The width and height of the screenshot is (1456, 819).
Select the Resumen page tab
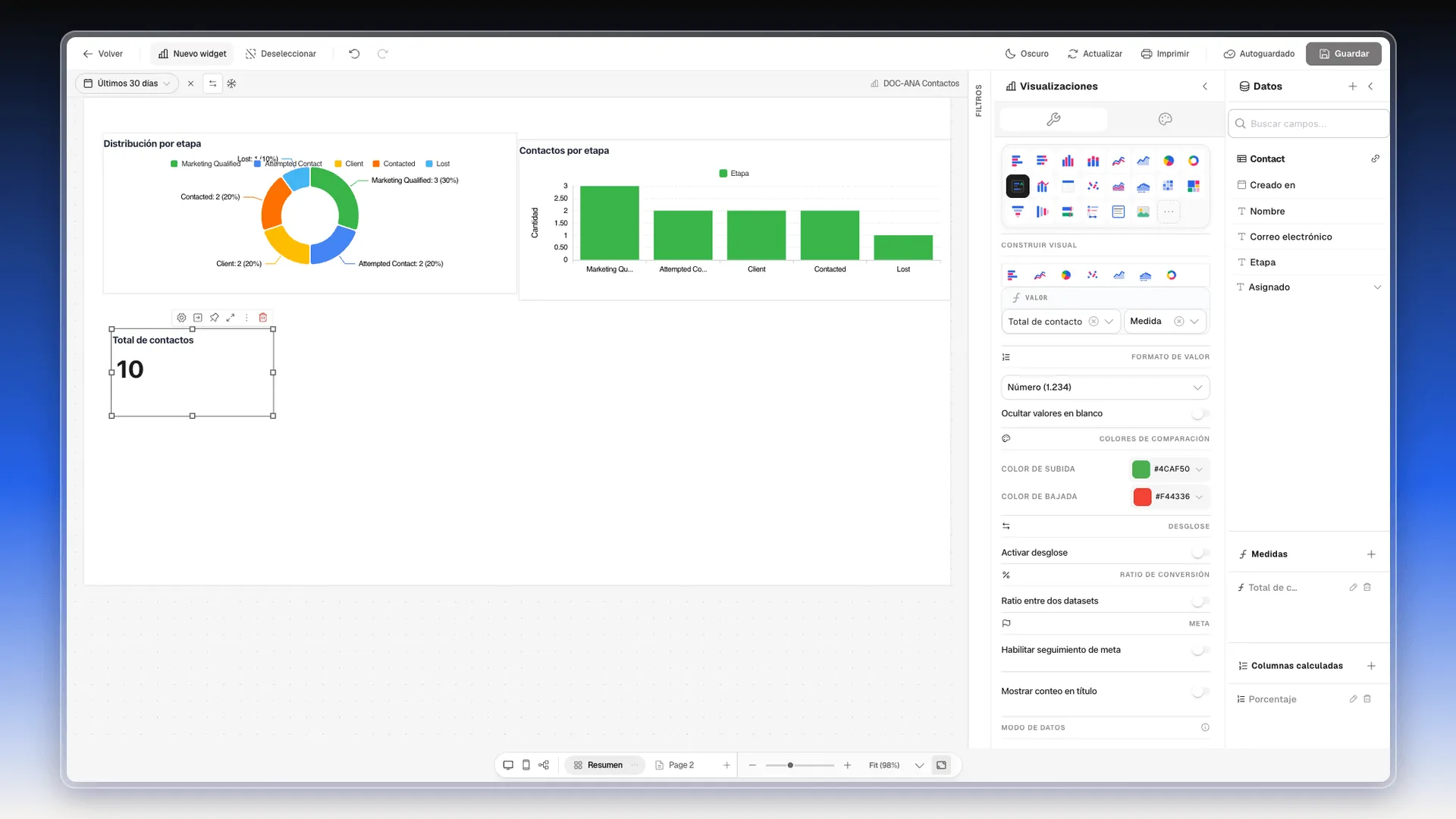(604, 765)
